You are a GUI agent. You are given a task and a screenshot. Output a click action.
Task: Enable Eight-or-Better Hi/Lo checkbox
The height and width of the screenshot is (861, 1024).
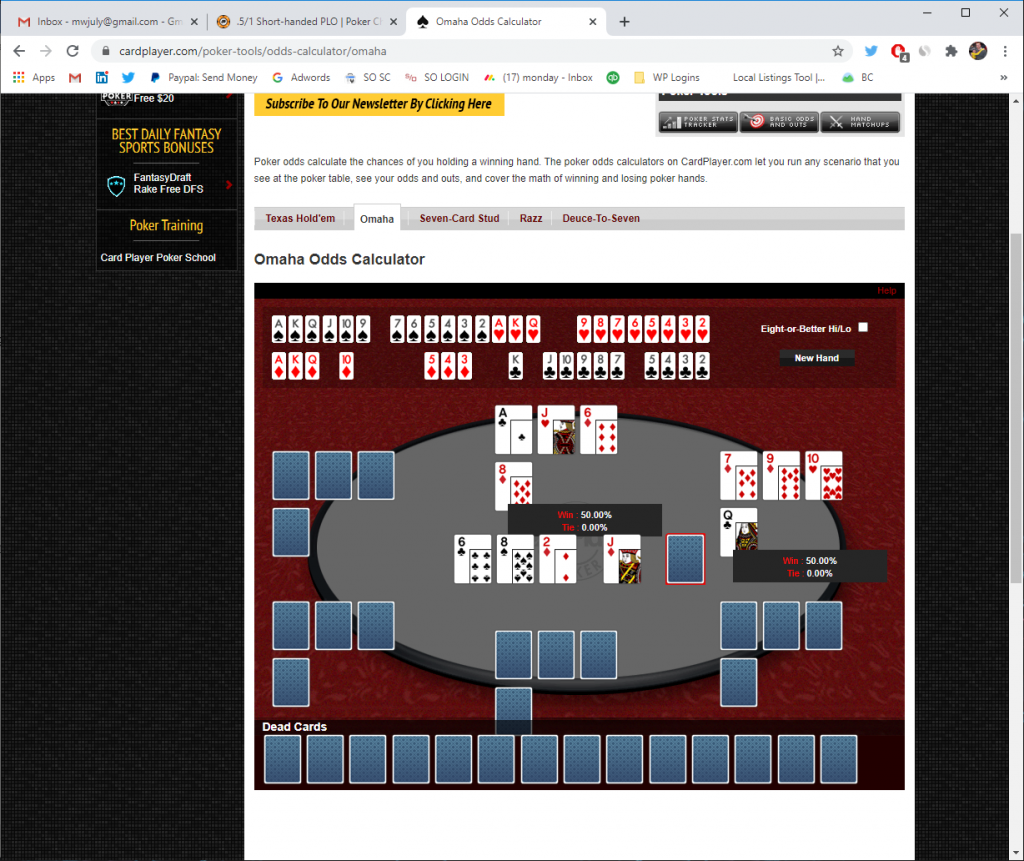863,327
